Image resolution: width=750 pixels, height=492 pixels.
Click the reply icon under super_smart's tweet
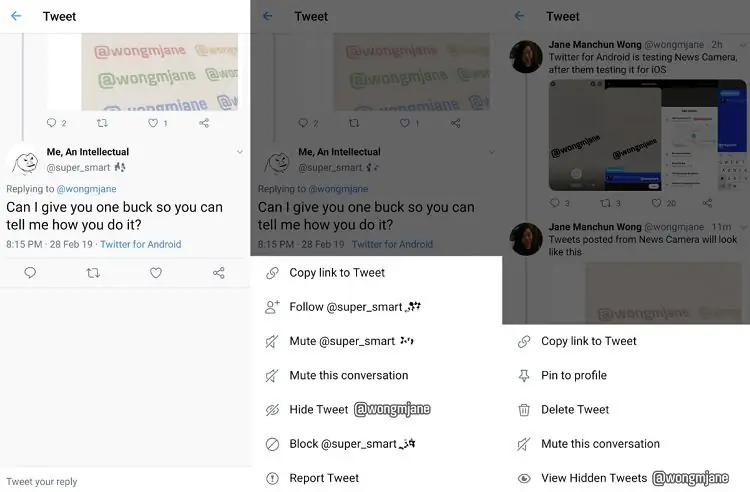coord(30,273)
